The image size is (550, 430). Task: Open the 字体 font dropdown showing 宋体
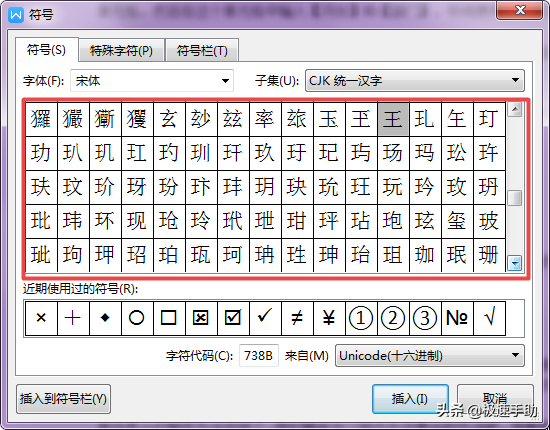(152, 81)
